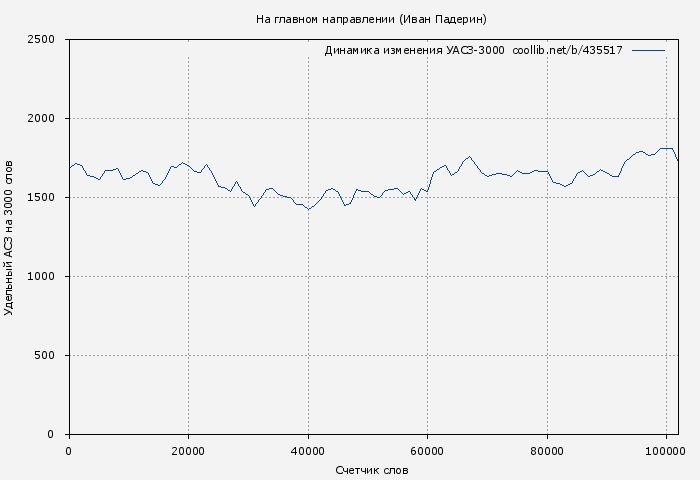Open the coollib.net/b/435517 link in legend

(567, 50)
